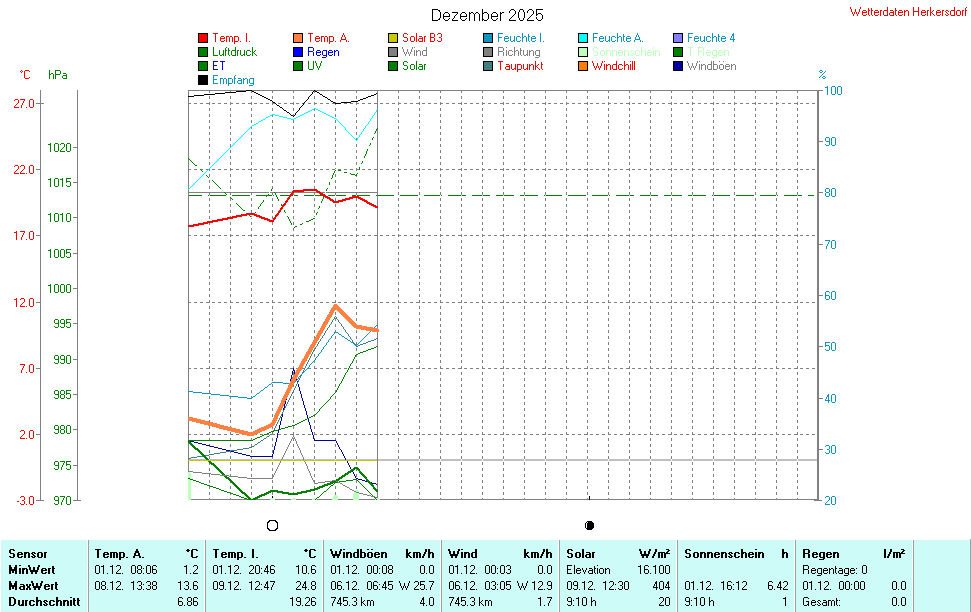Select the yellow Solar B3 legend swatch
Viewport: 971px width, 612px height.
[x=393, y=38]
